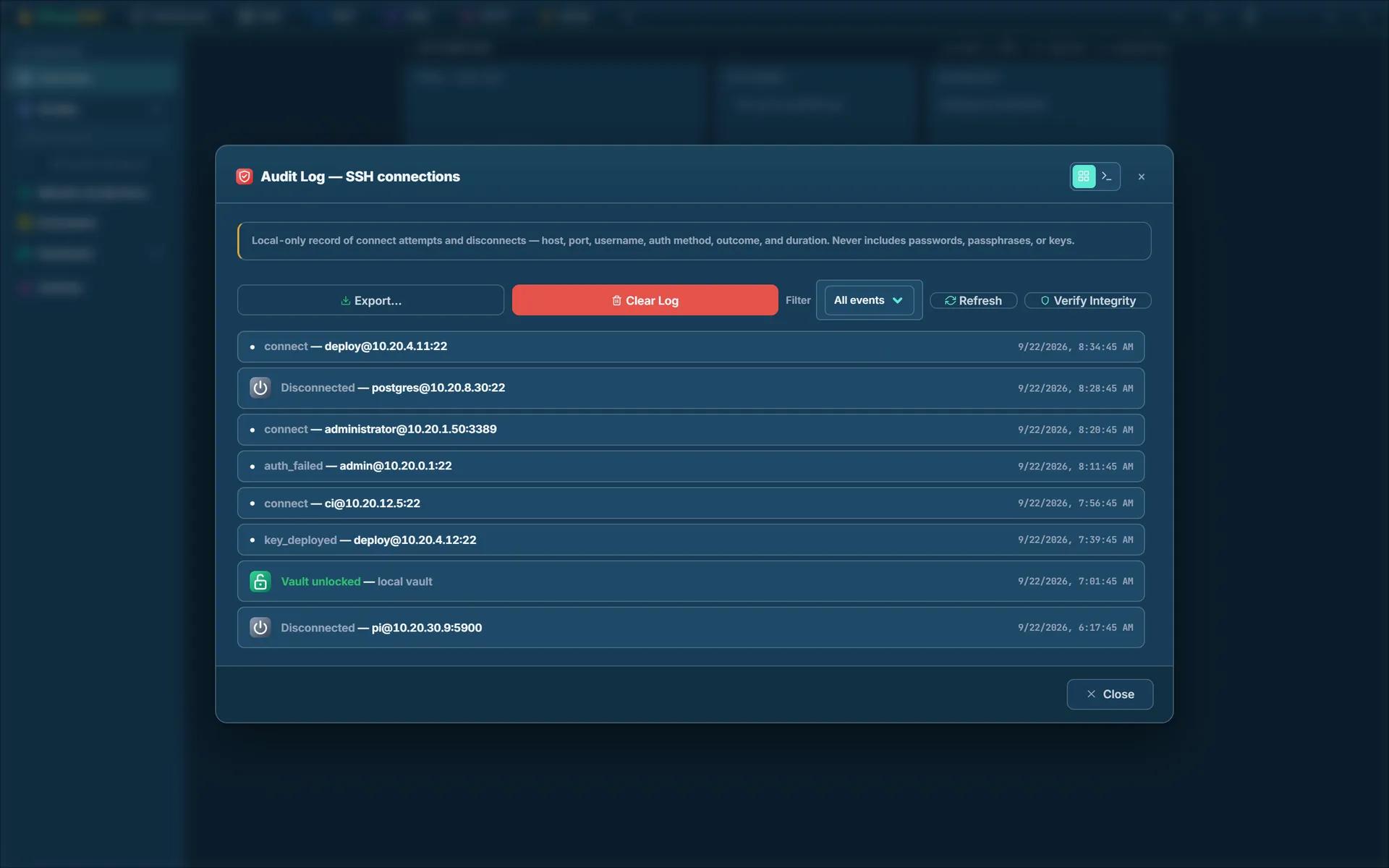Switch to grid view in the view toggle
The image size is (1389, 868).
pos(1083,176)
